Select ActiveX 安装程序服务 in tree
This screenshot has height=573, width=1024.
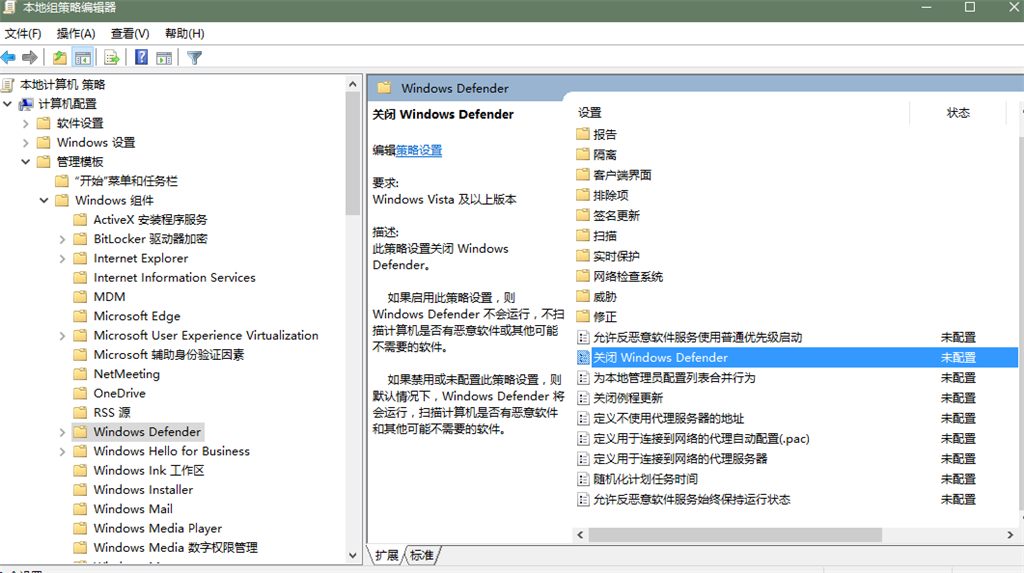(150, 220)
